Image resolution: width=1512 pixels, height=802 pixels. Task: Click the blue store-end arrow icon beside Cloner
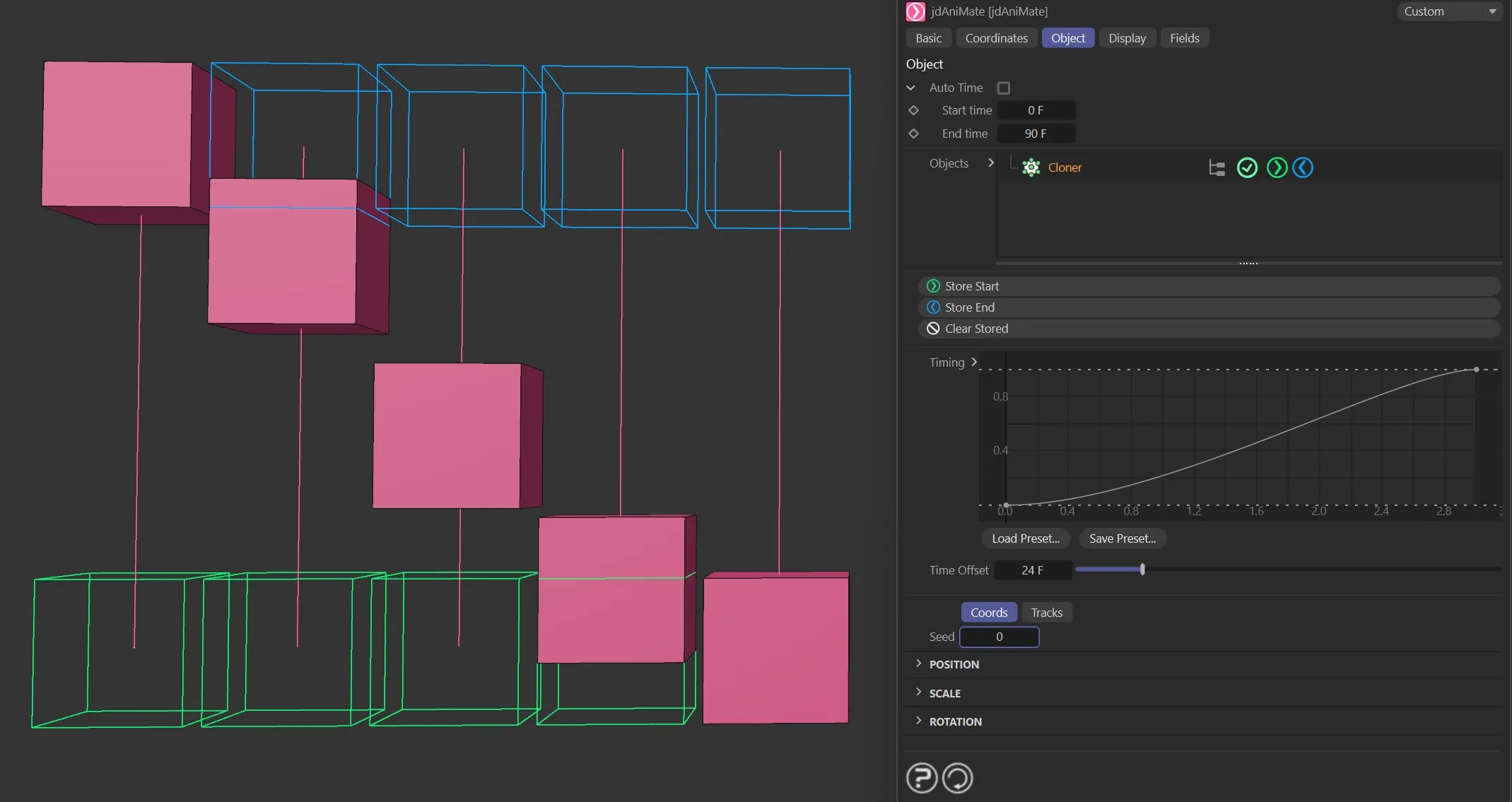click(x=1303, y=167)
